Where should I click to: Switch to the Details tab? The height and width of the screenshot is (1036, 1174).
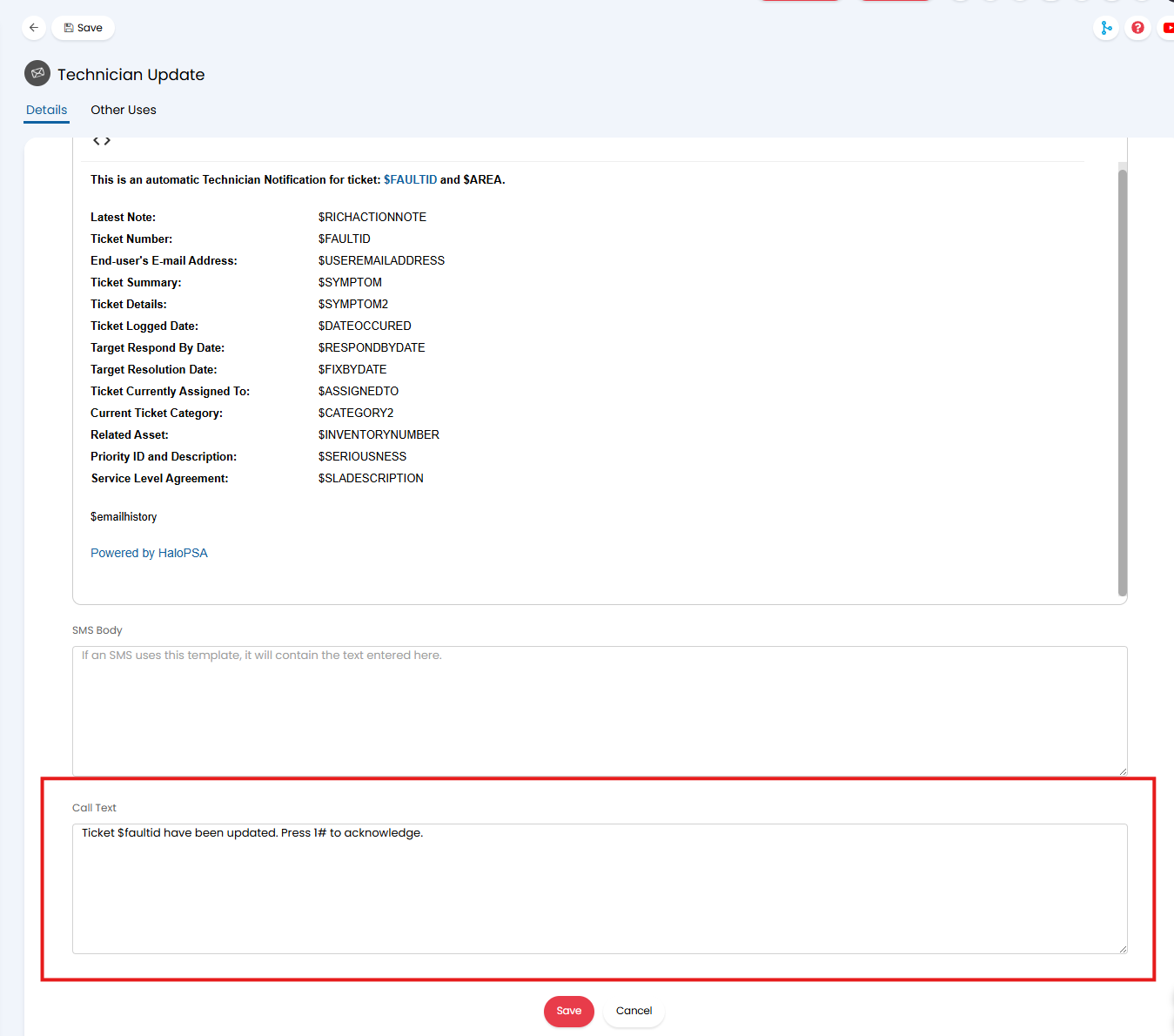click(x=47, y=110)
